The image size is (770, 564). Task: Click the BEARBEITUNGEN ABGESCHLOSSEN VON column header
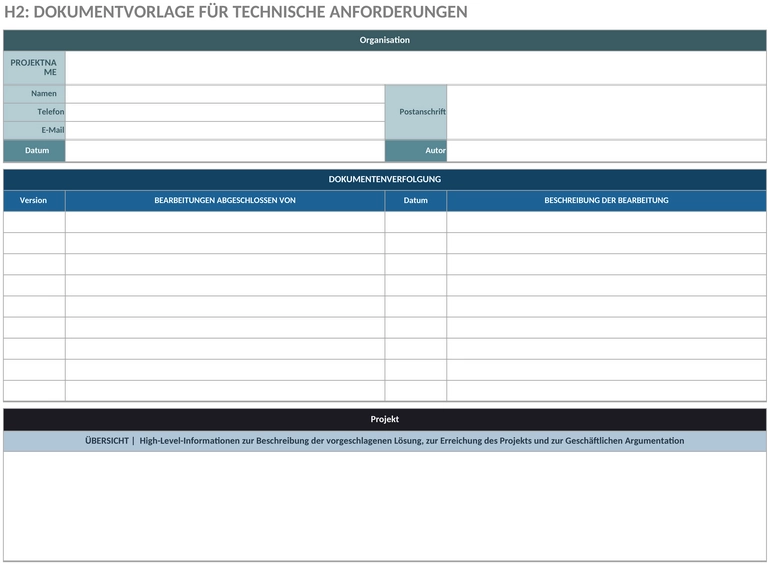[225, 201]
